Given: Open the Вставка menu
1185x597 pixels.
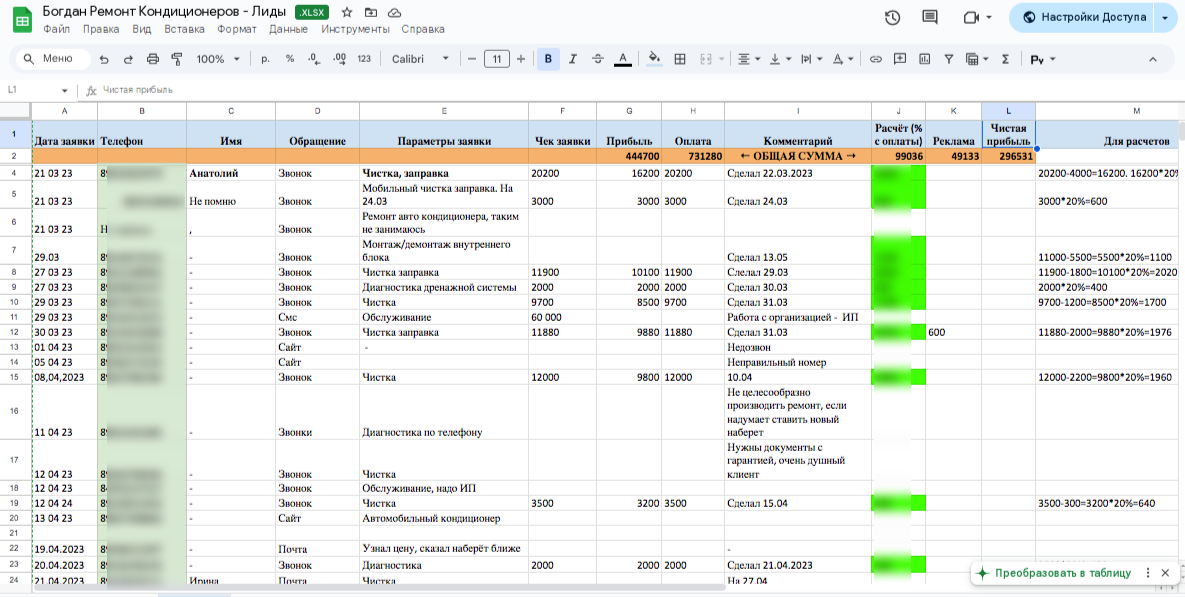Looking at the screenshot, I should coord(184,29).
